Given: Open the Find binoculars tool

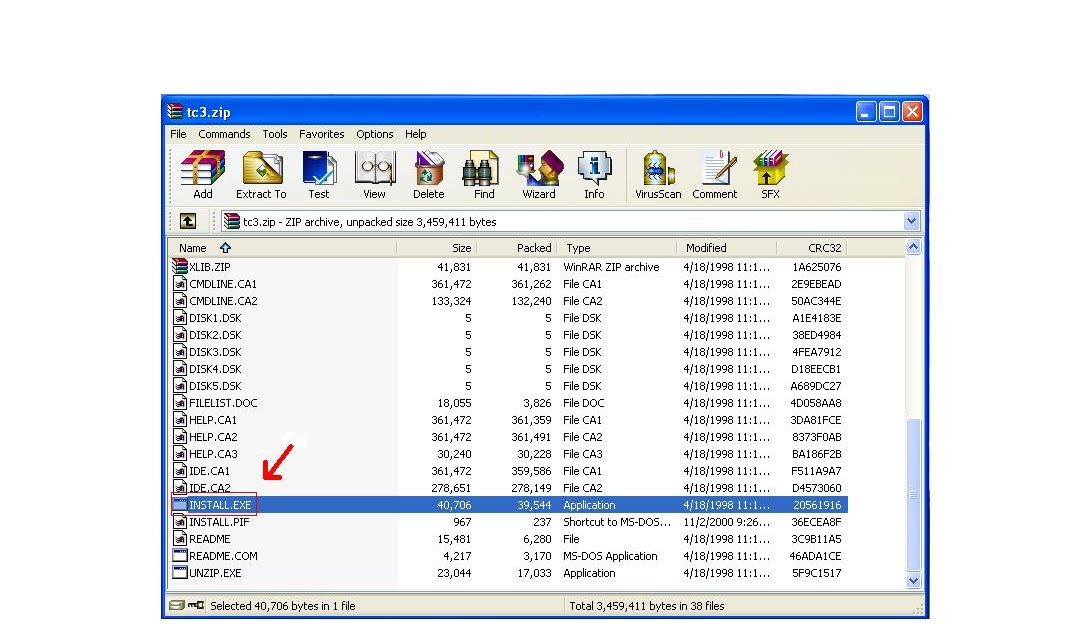Looking at the screenshot, I should (484, 175).
